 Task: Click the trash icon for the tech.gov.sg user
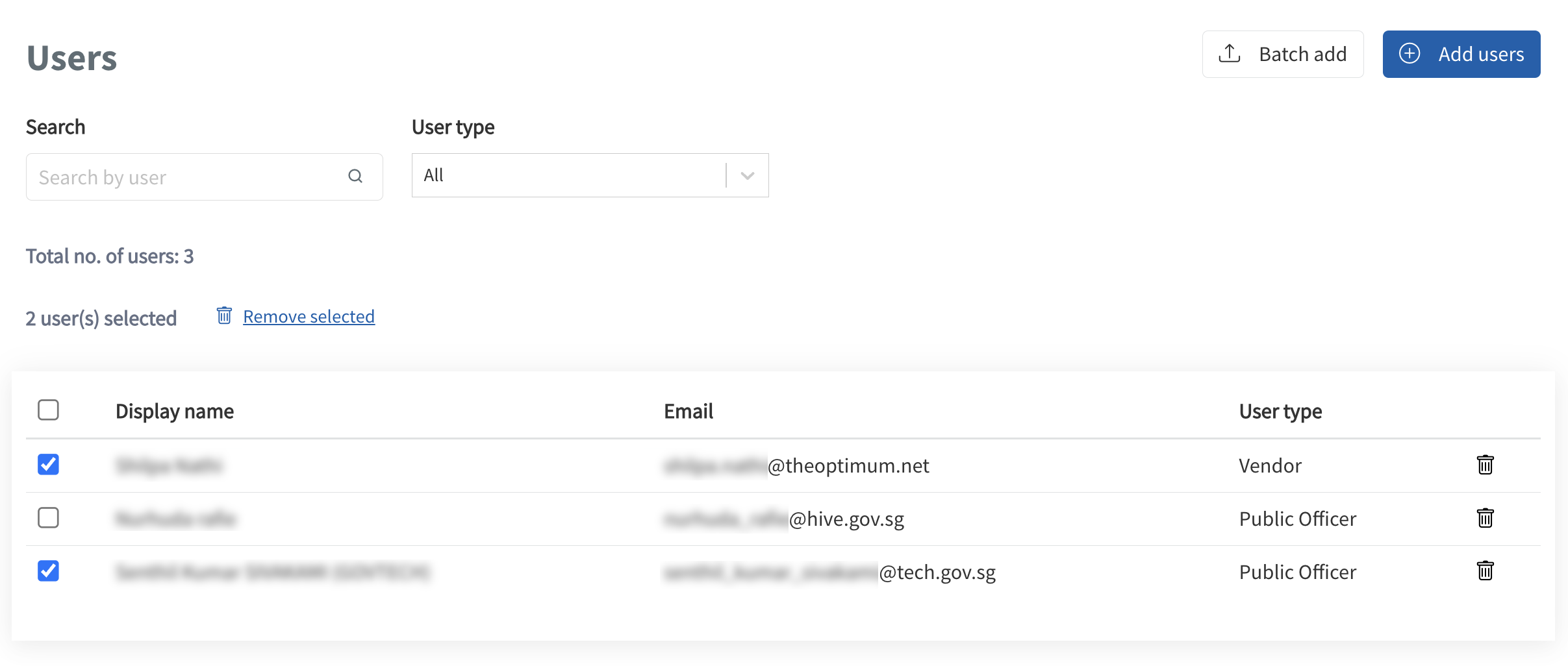[1486, 571]
